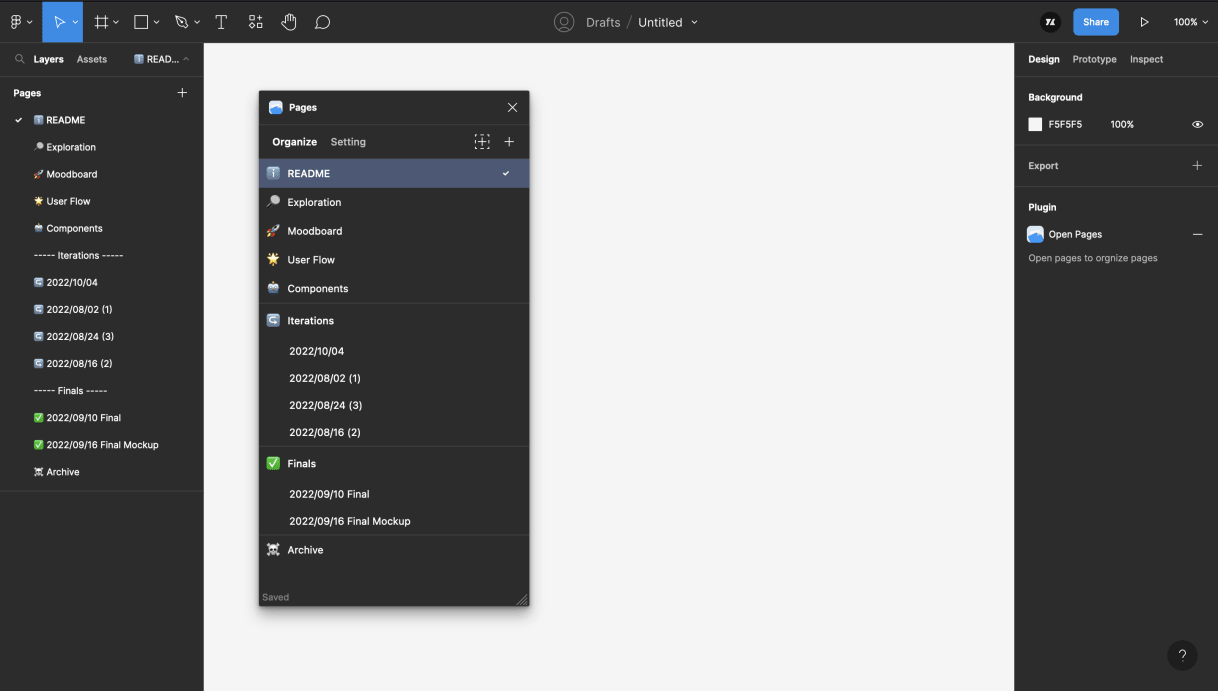The width and height of the screenshot is (1218, 691).
Task: Expand the Move tool dropdown arrow
Action: [x=76, y=21]
